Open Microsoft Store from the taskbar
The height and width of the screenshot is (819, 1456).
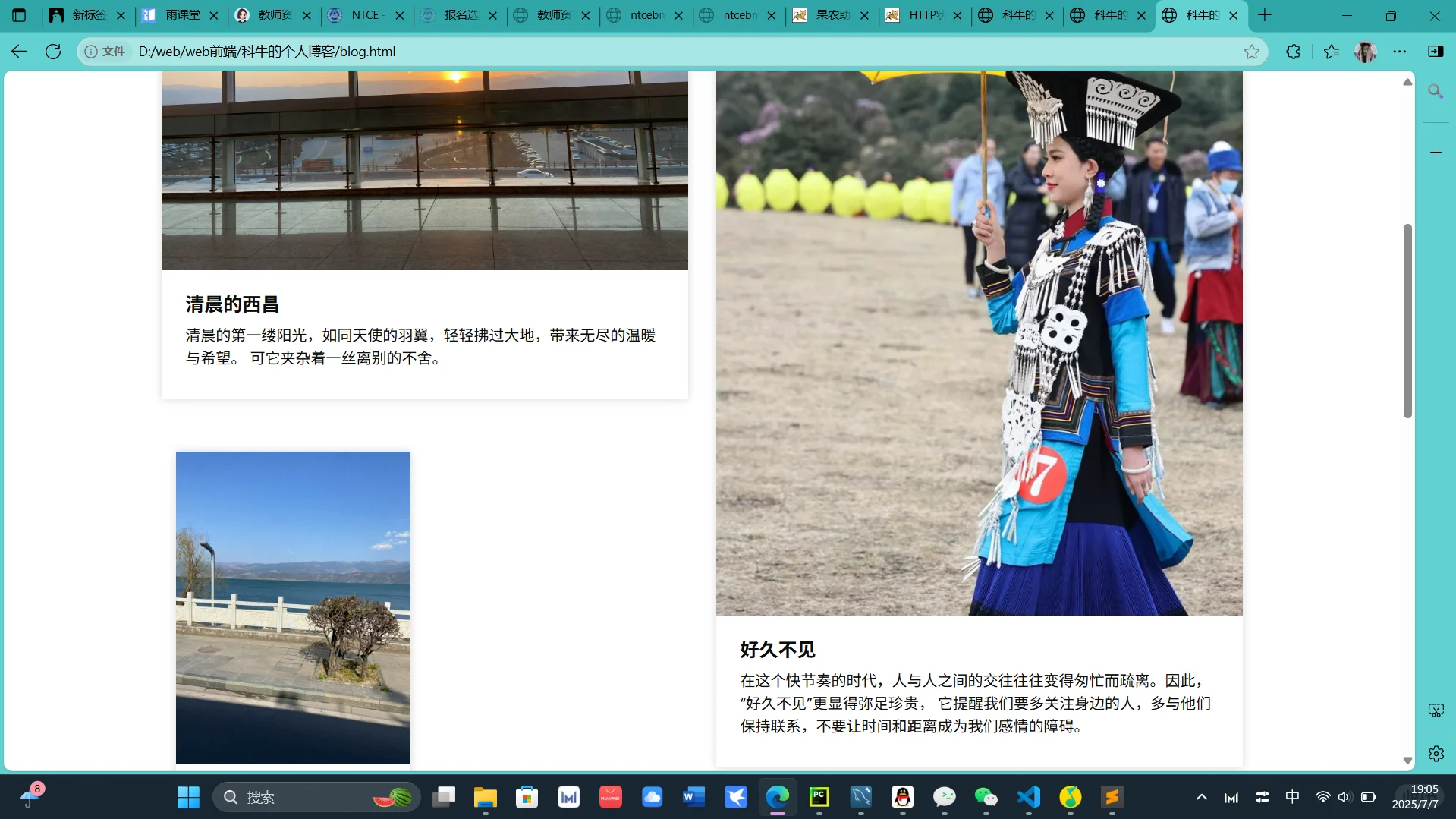tap(527, 797)
